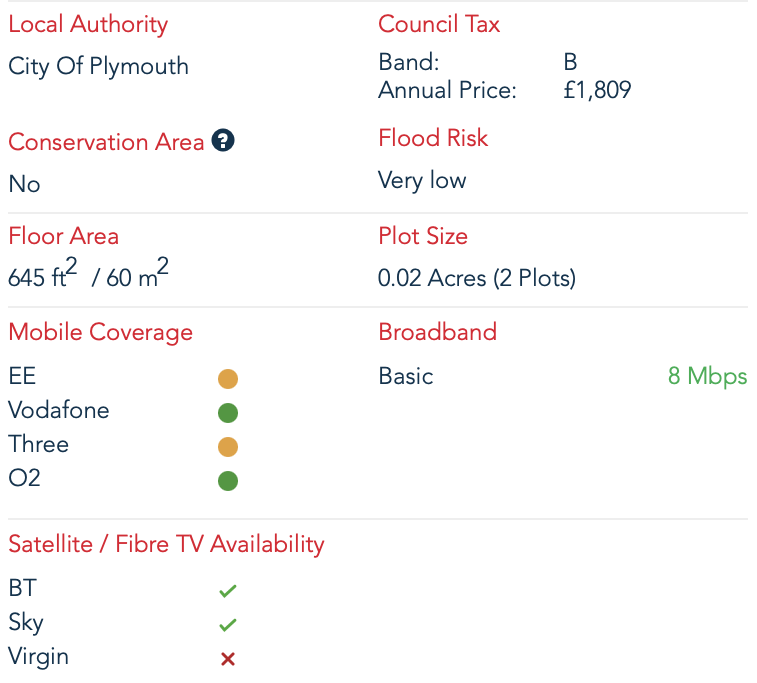Click the £1,809 annual price value
The width and height of the screenshot is (757, 683).
tap(597, 91)
